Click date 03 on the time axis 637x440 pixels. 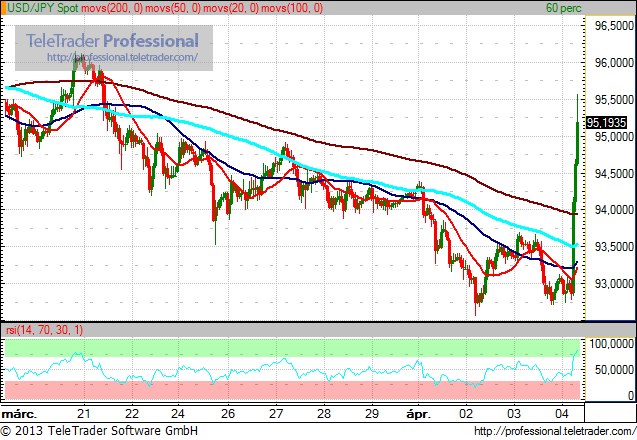514,414
